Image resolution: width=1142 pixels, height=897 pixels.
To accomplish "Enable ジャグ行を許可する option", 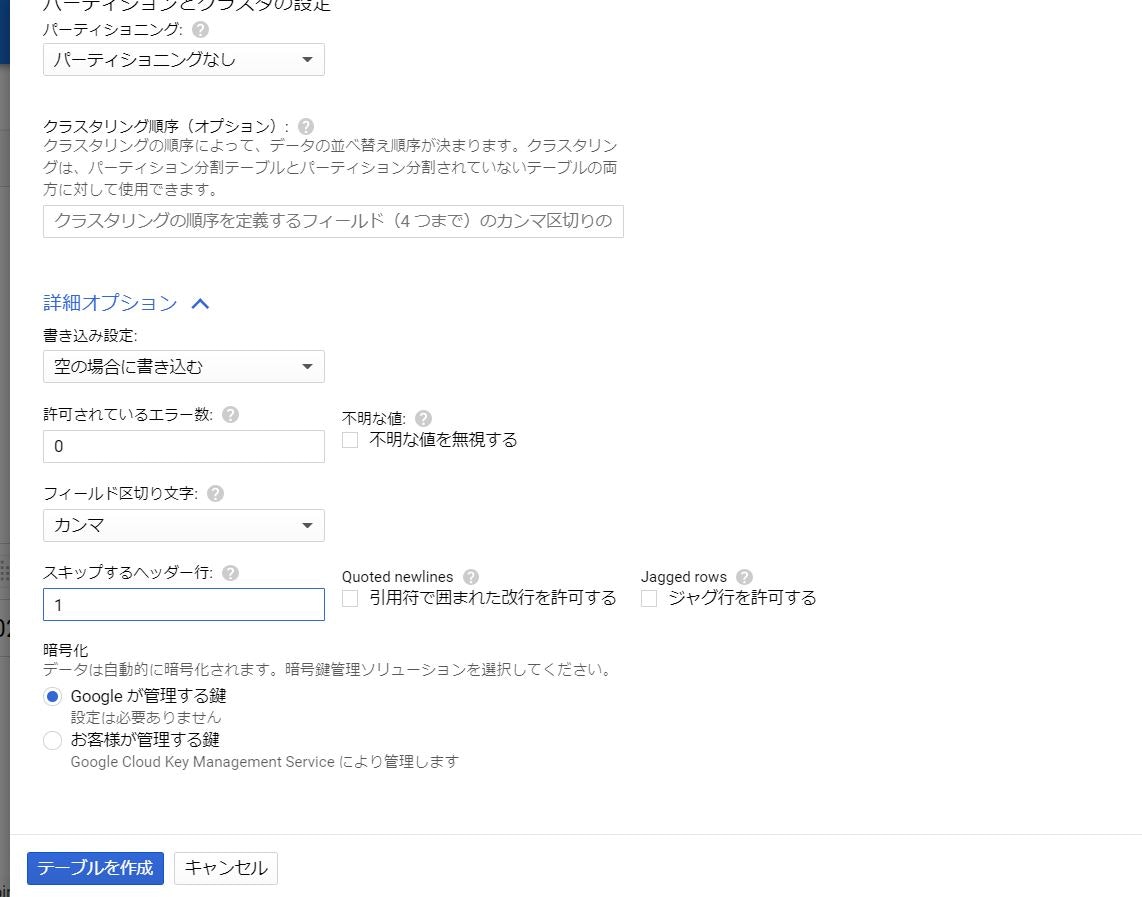I will pos(649,598).
